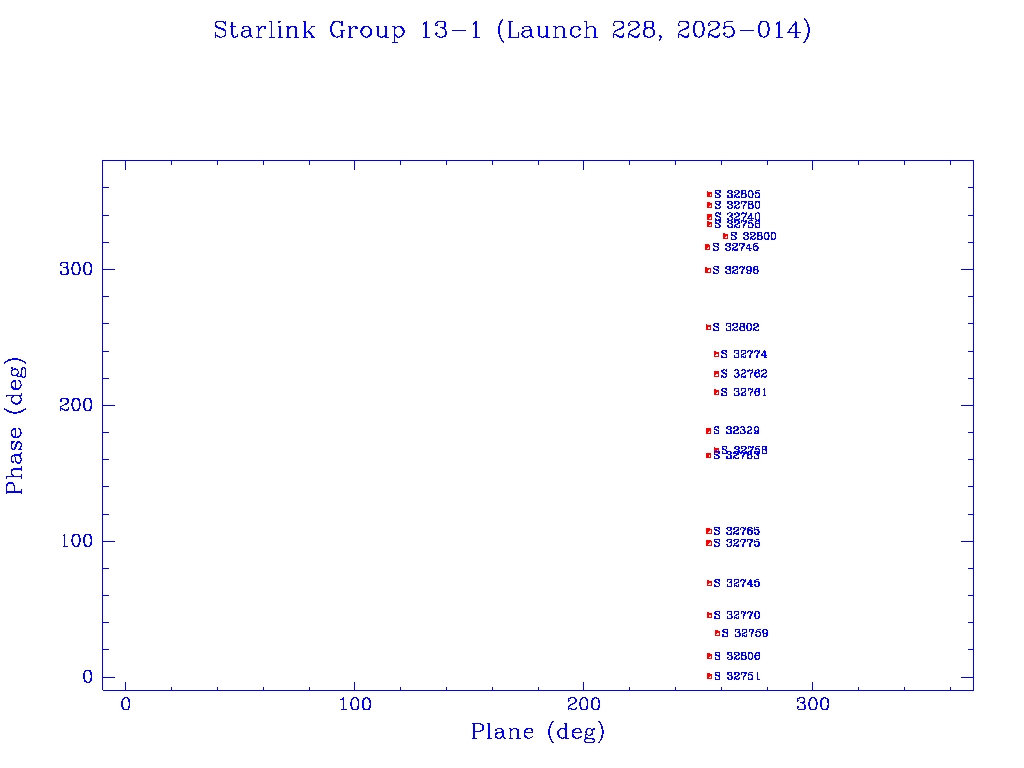The image size is (1024, 768).
Task: Click the satellite label S 32805
Action: point(737,194)
